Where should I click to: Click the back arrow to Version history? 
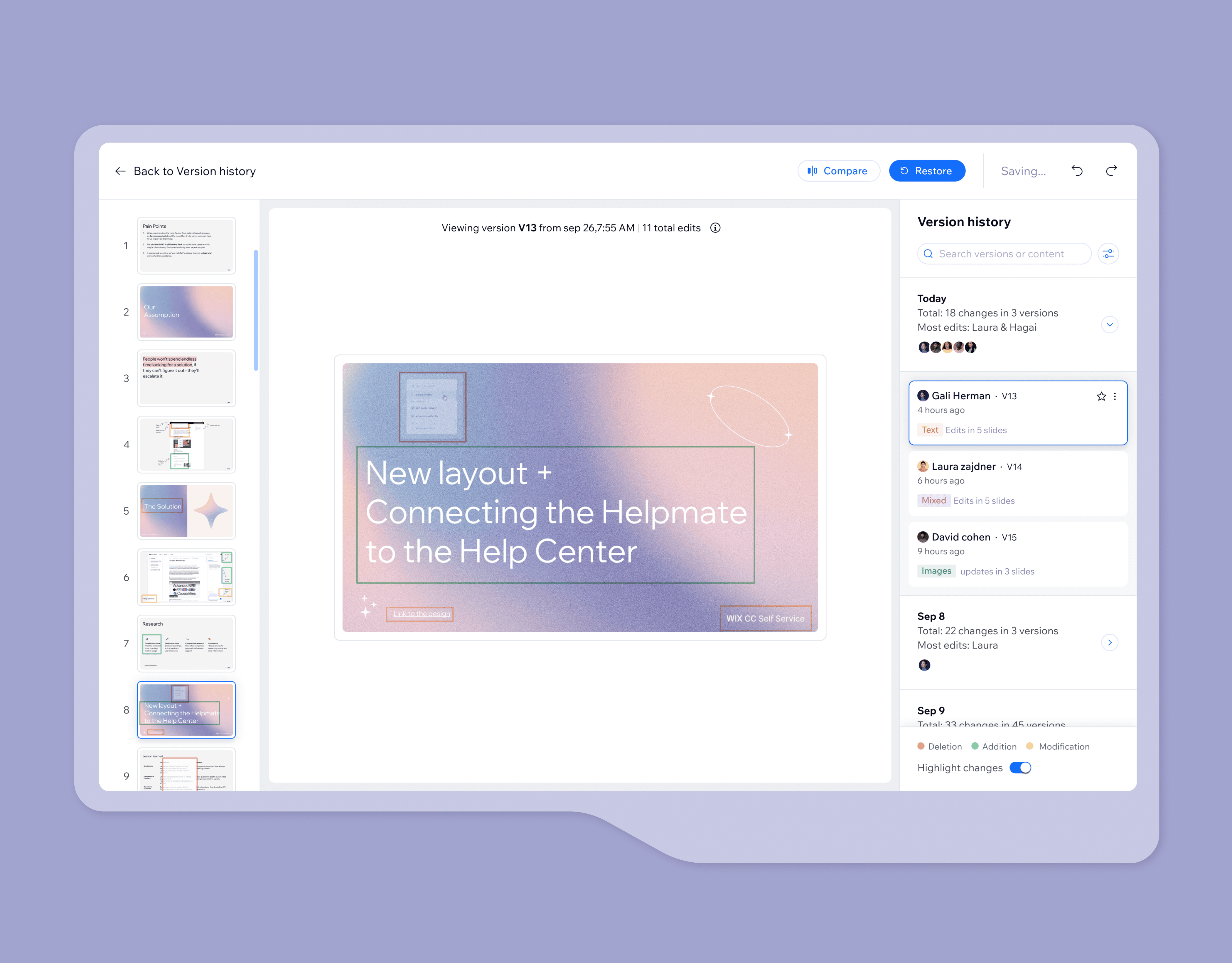pos(120,171)
